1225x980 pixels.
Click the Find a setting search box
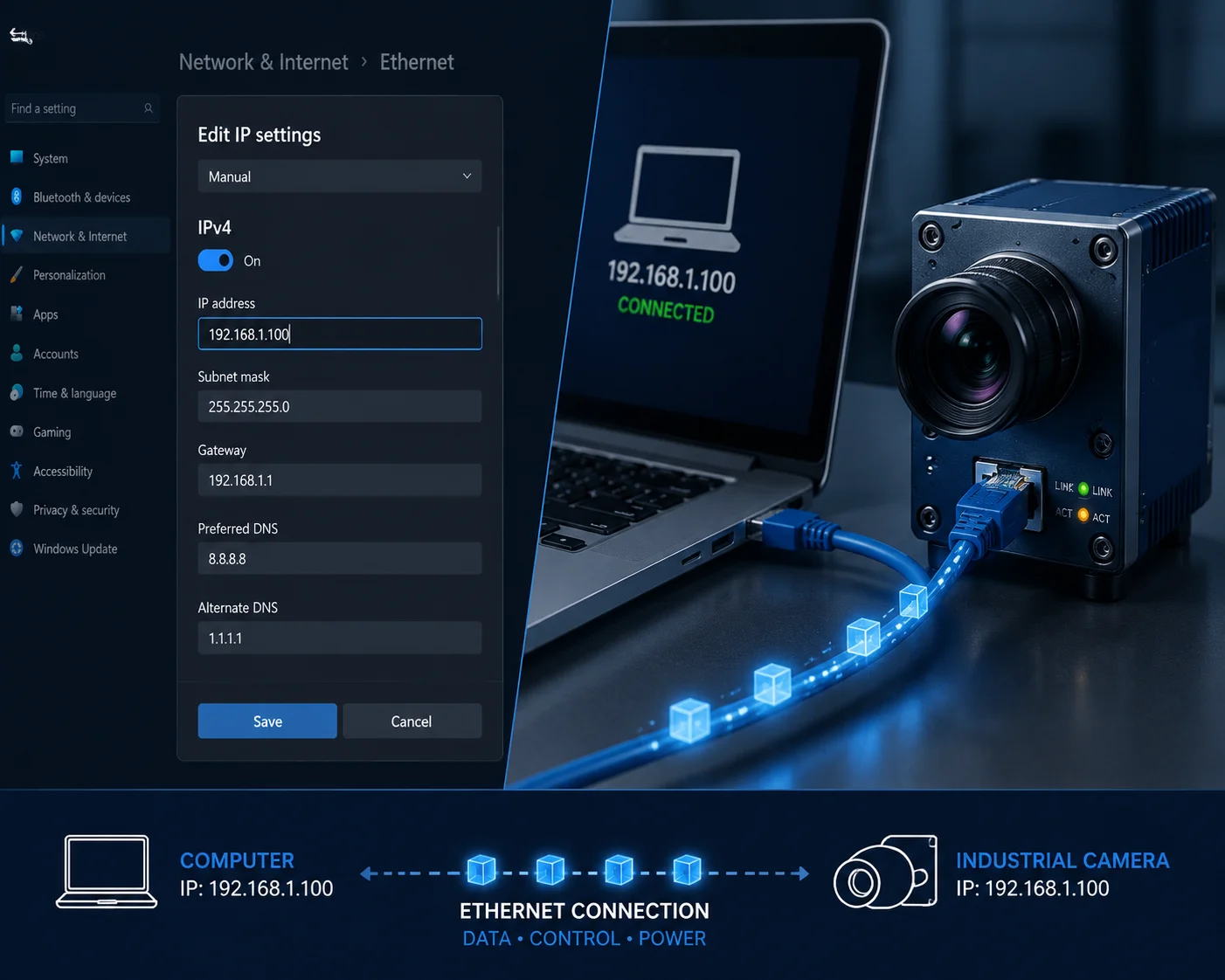[x=82, y=108]
